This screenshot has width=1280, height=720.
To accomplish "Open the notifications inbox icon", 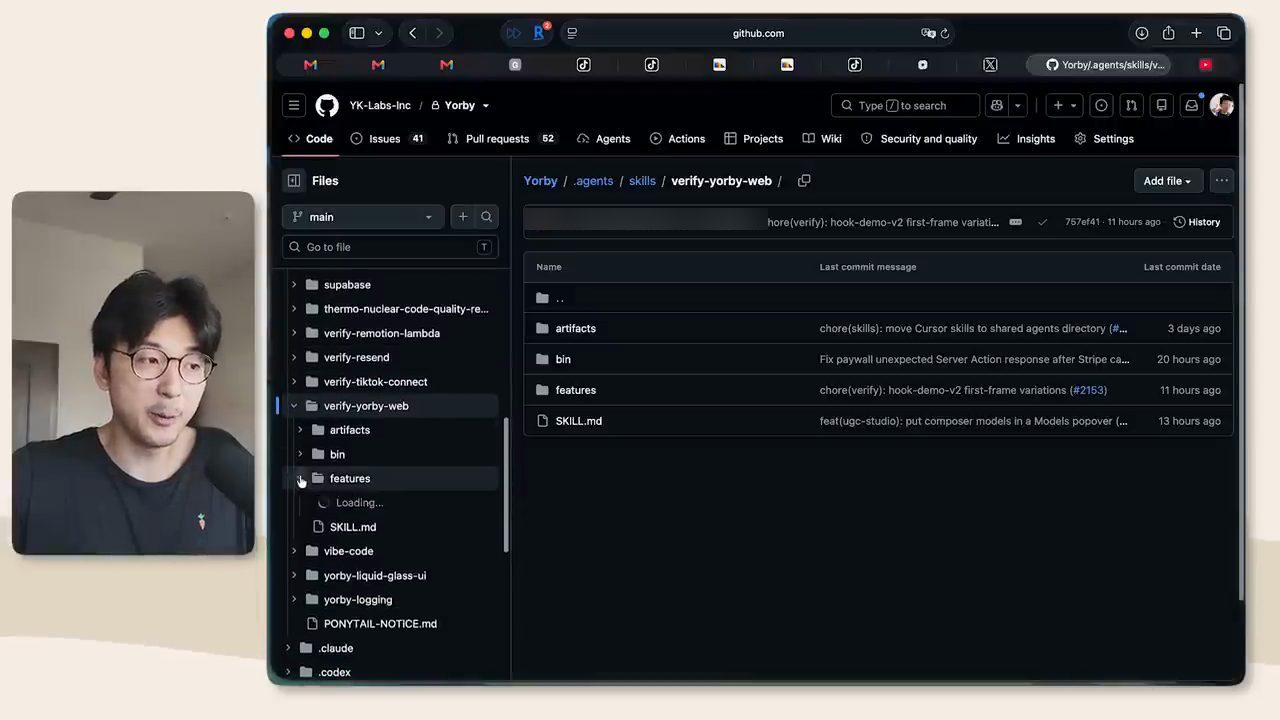I will [x=1191, y=105].
